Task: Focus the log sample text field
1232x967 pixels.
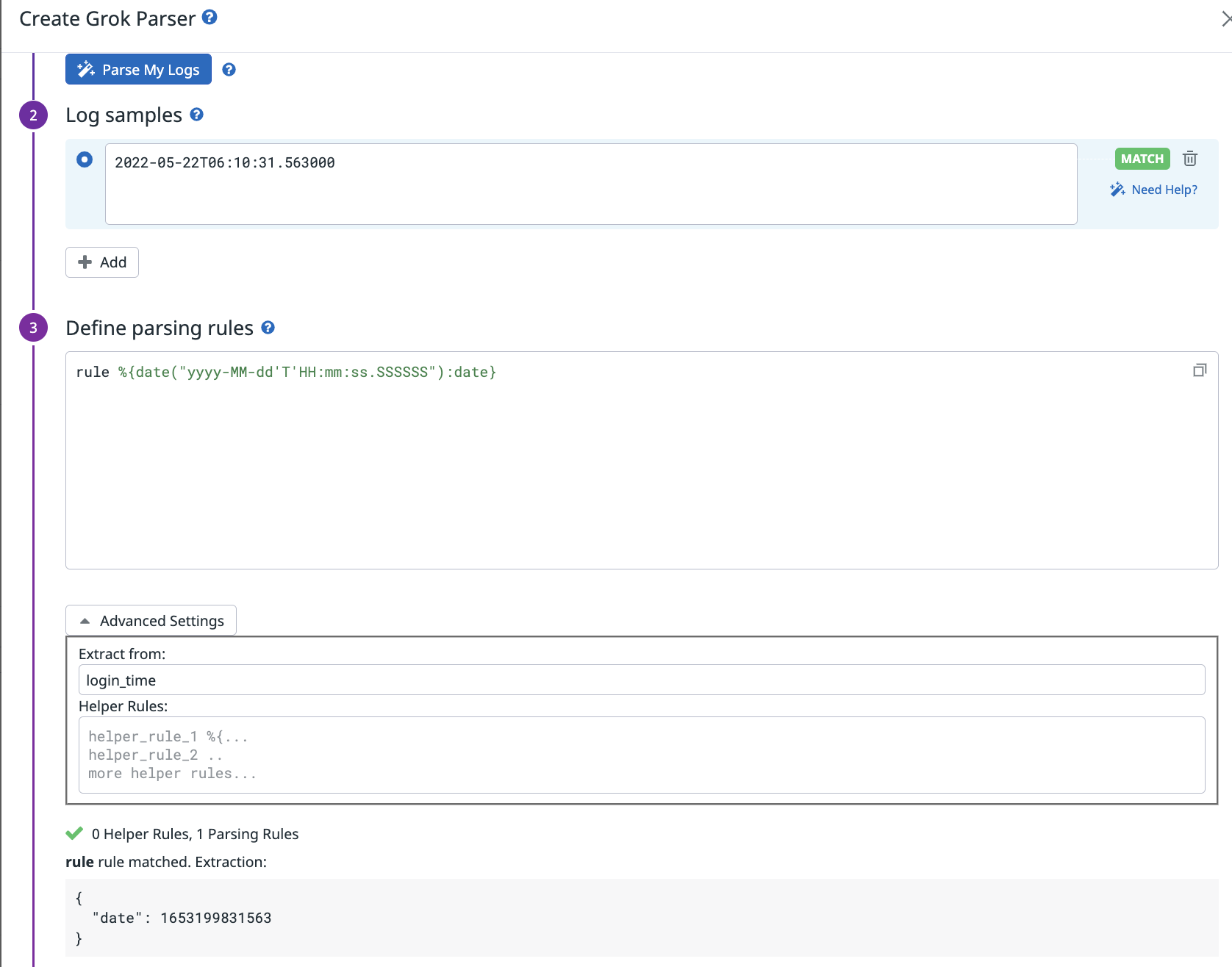Action: (x=590, y=184)
